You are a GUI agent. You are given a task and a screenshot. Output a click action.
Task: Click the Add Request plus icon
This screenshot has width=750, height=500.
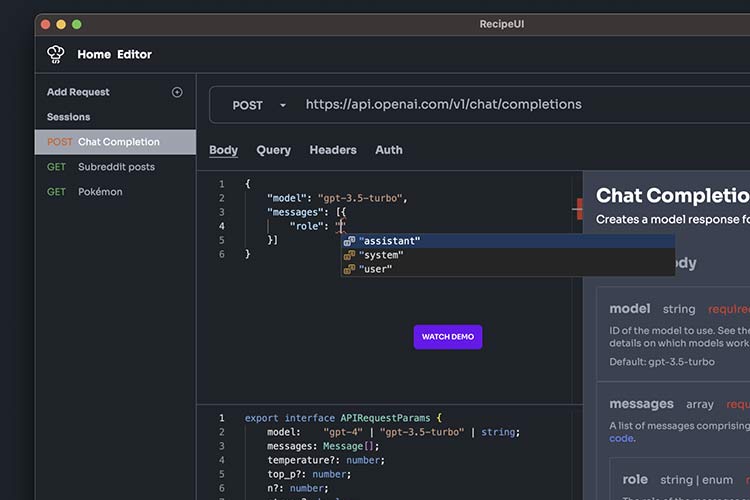pos(177,92)
